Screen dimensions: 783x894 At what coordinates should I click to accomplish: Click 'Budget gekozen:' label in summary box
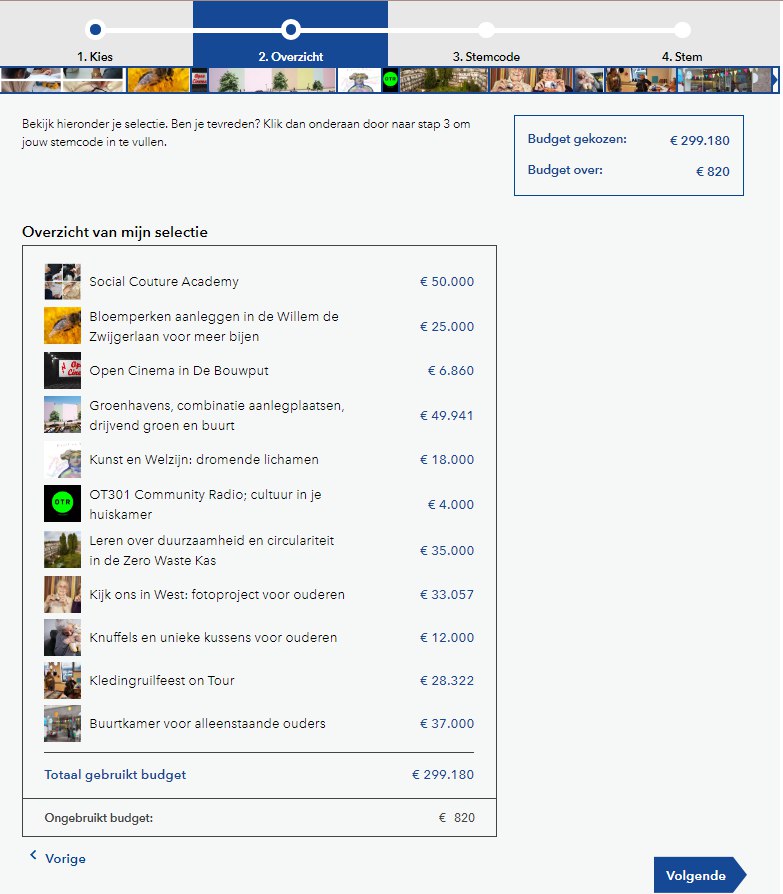(x=577, y=139)
